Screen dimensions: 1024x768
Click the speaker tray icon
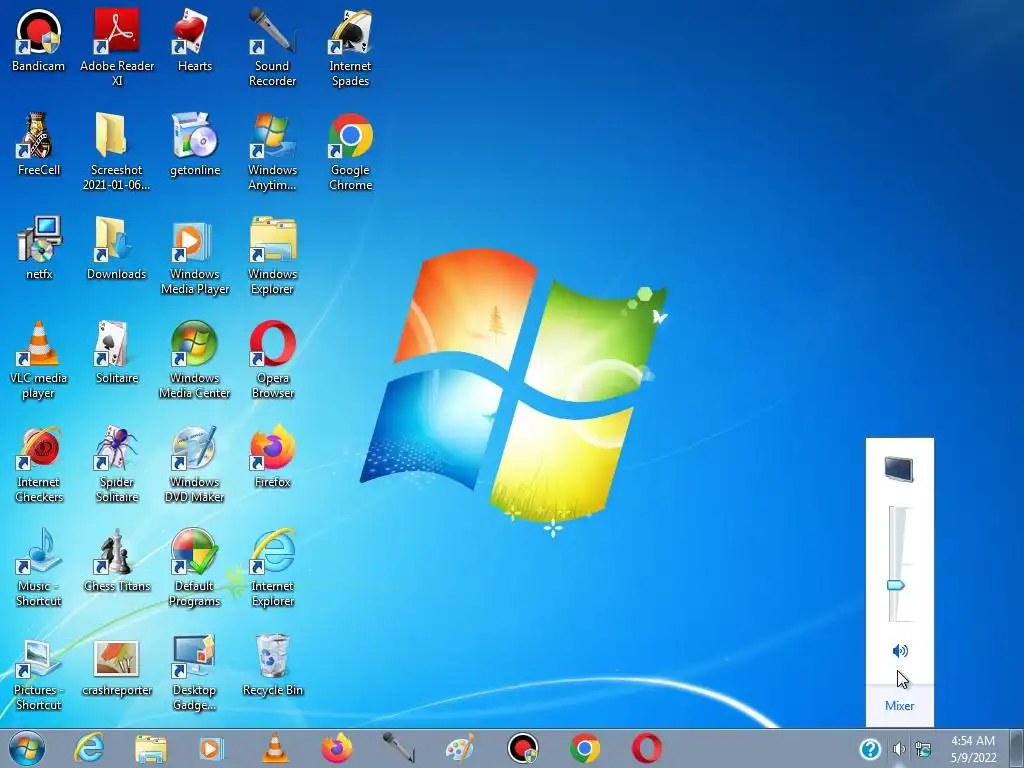pyautogui.click(x=899, y=749)
